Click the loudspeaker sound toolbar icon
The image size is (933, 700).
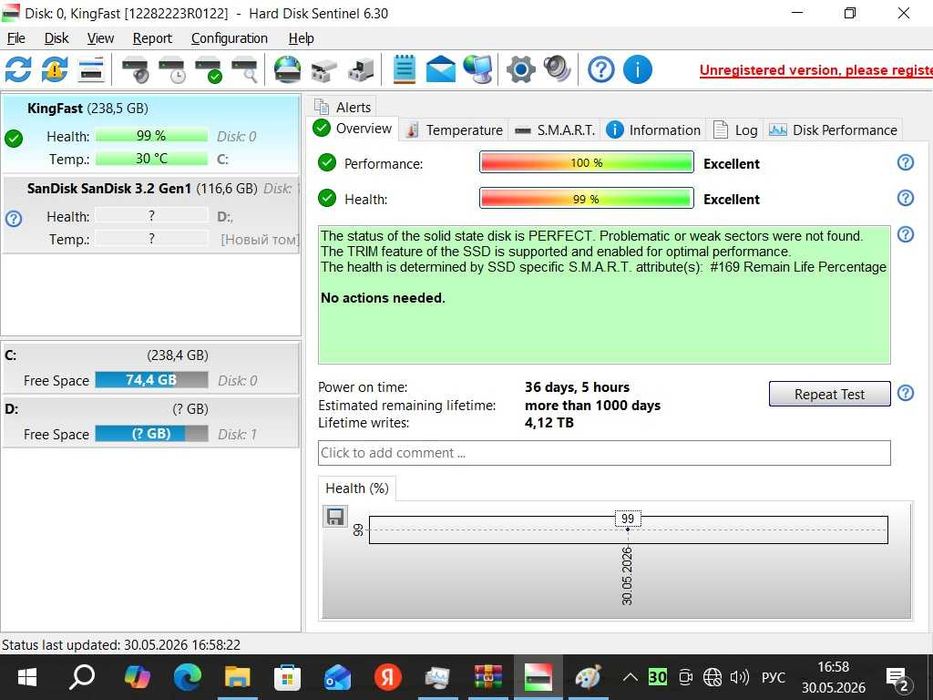[557, 69]
